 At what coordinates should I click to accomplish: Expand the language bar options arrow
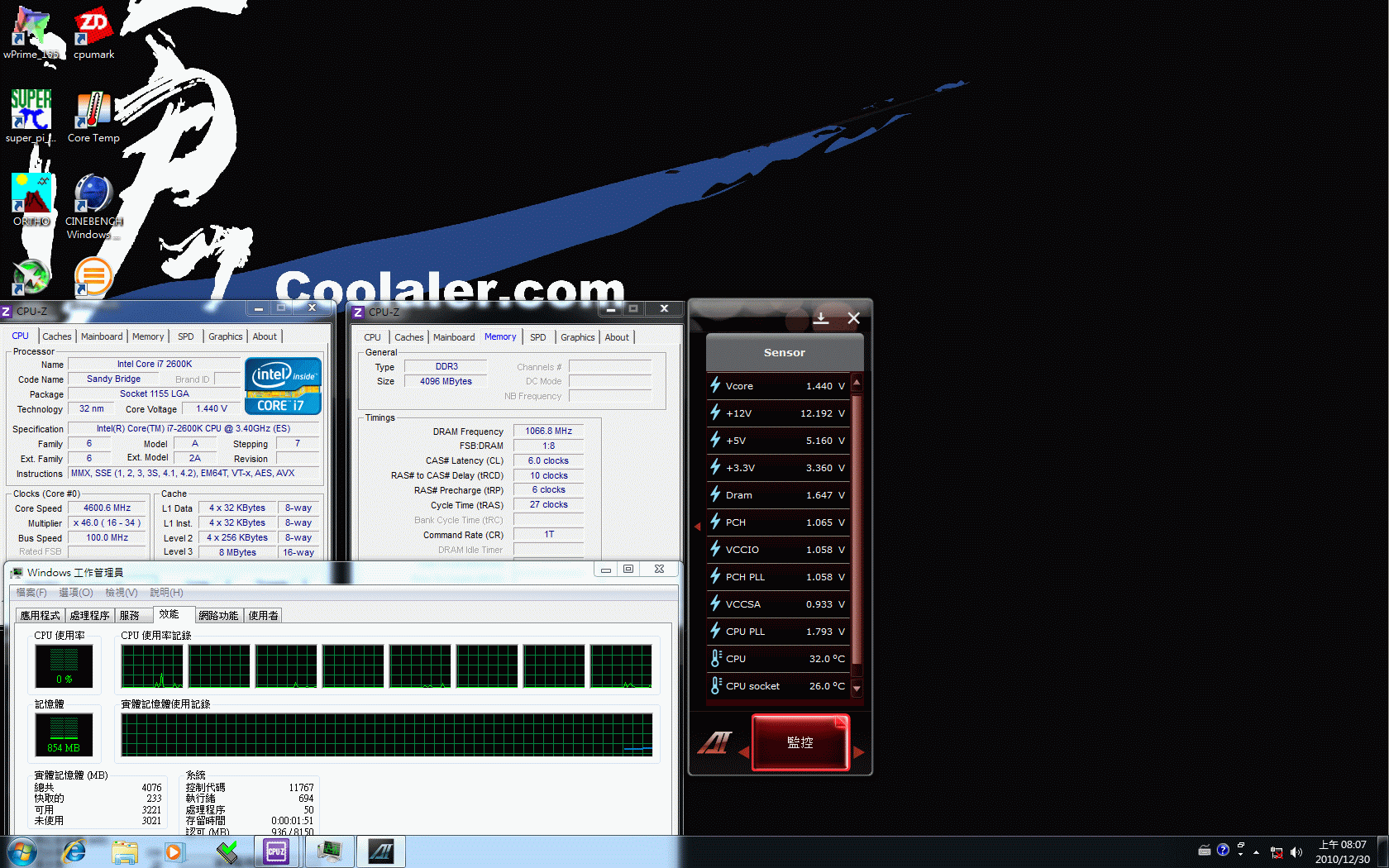pyautogui.click(x=1240, y=854)
